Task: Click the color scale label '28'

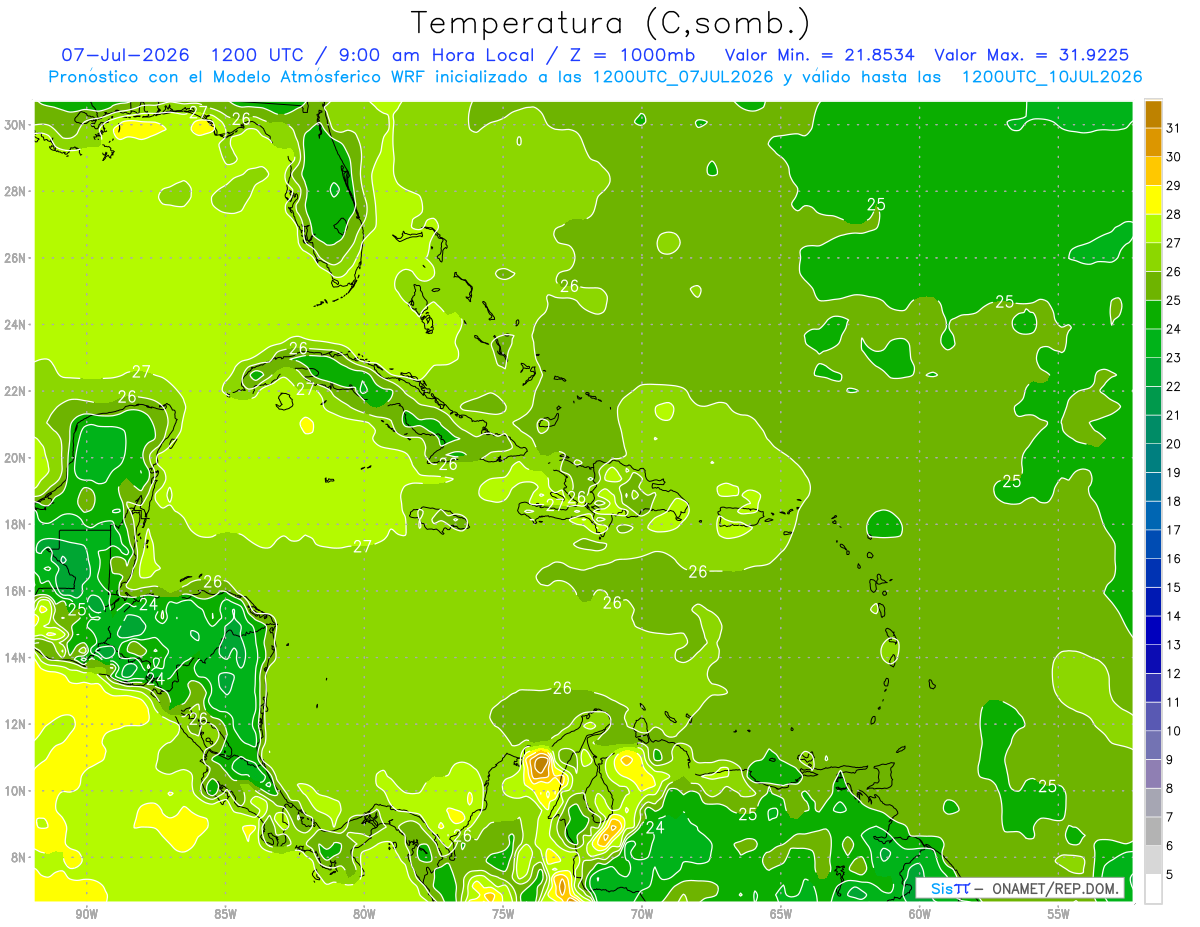Action: point(1174,213)
